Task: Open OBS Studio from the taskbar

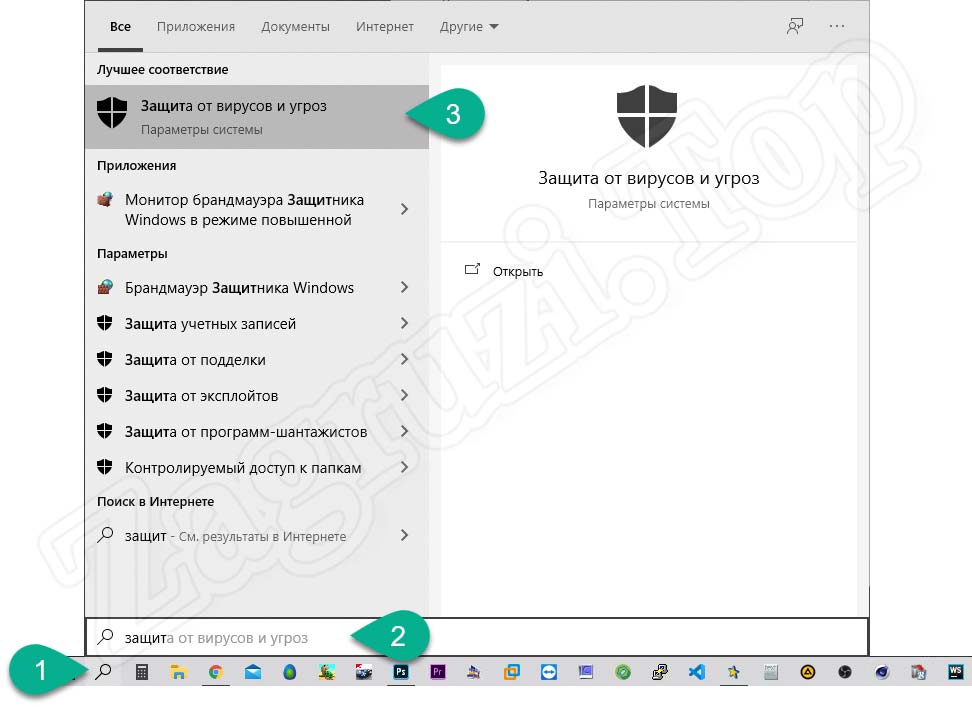Action: (x=843, y=672)
